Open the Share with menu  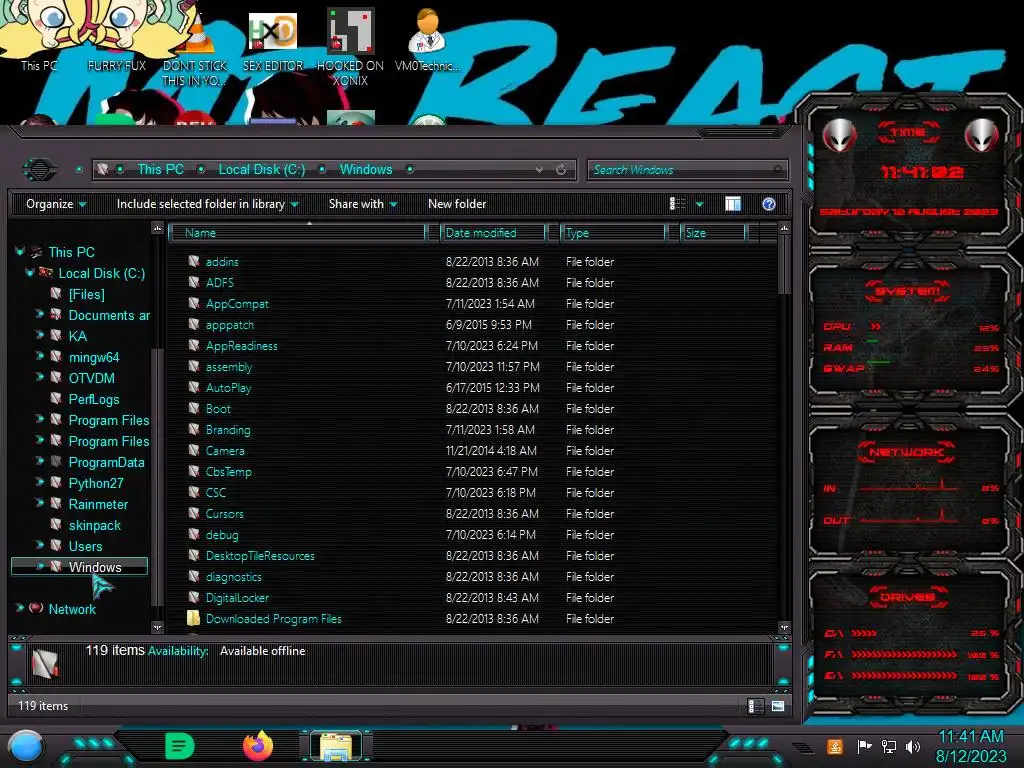click(363, 204)
